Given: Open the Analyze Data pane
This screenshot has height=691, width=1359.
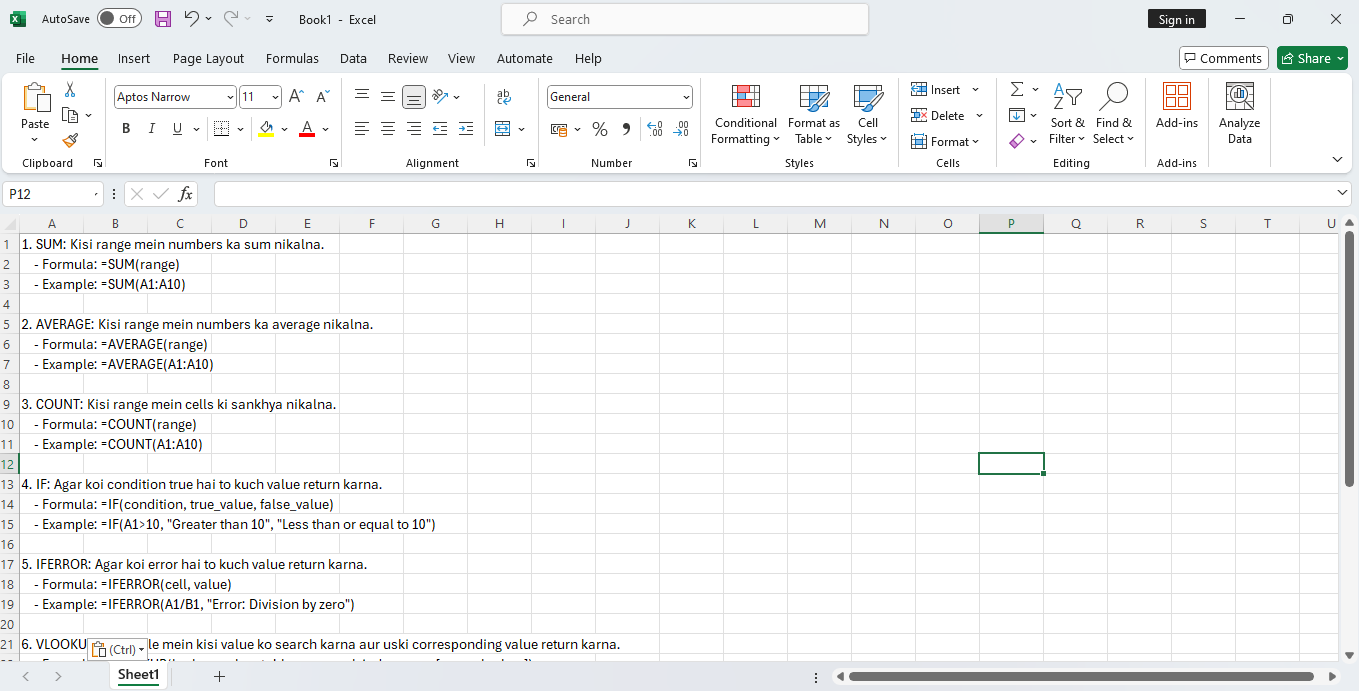Looking at the screenshot, I should [1239, 113].
